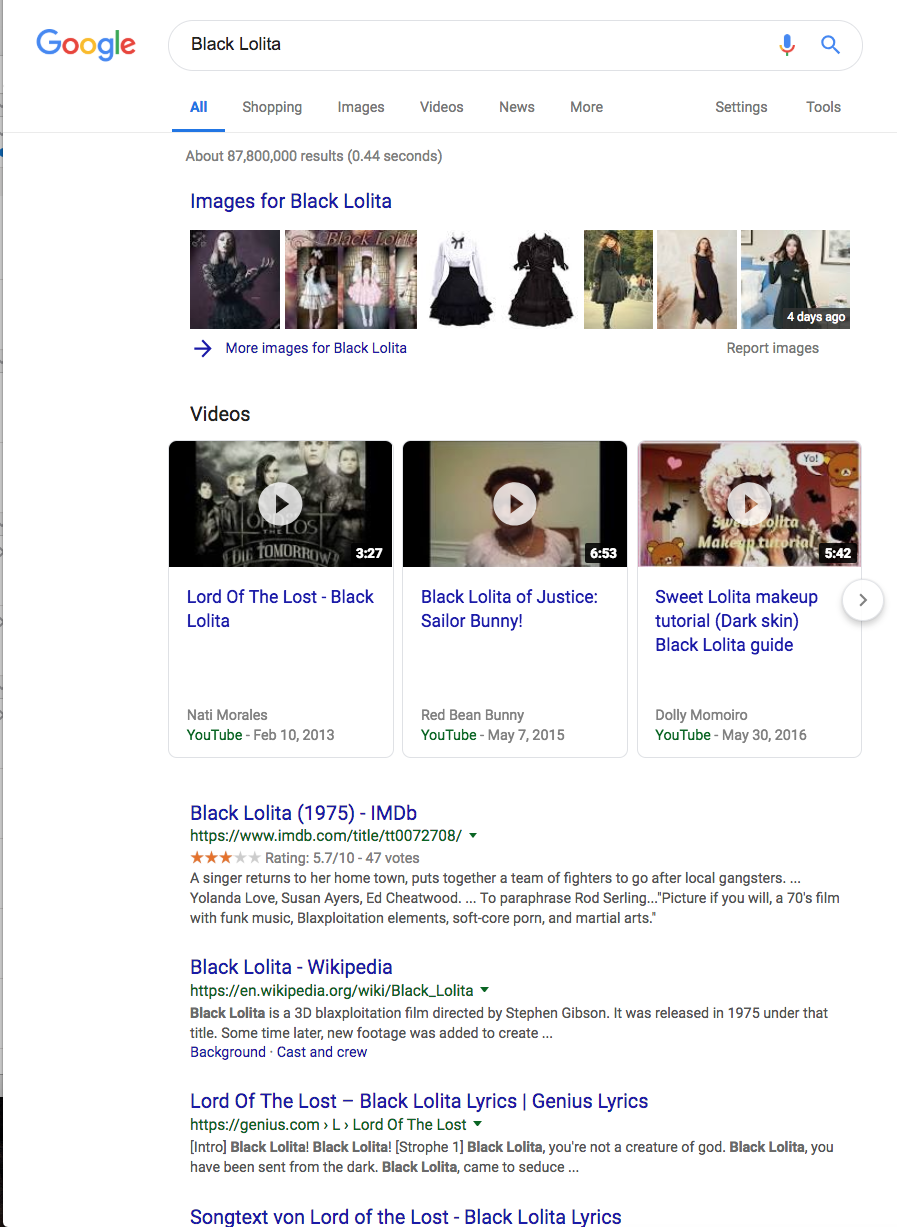This screenshot has width=897, height=1227.
Task: Click the en.wikipedia.org URL text
Action: (x=332, y=990)
